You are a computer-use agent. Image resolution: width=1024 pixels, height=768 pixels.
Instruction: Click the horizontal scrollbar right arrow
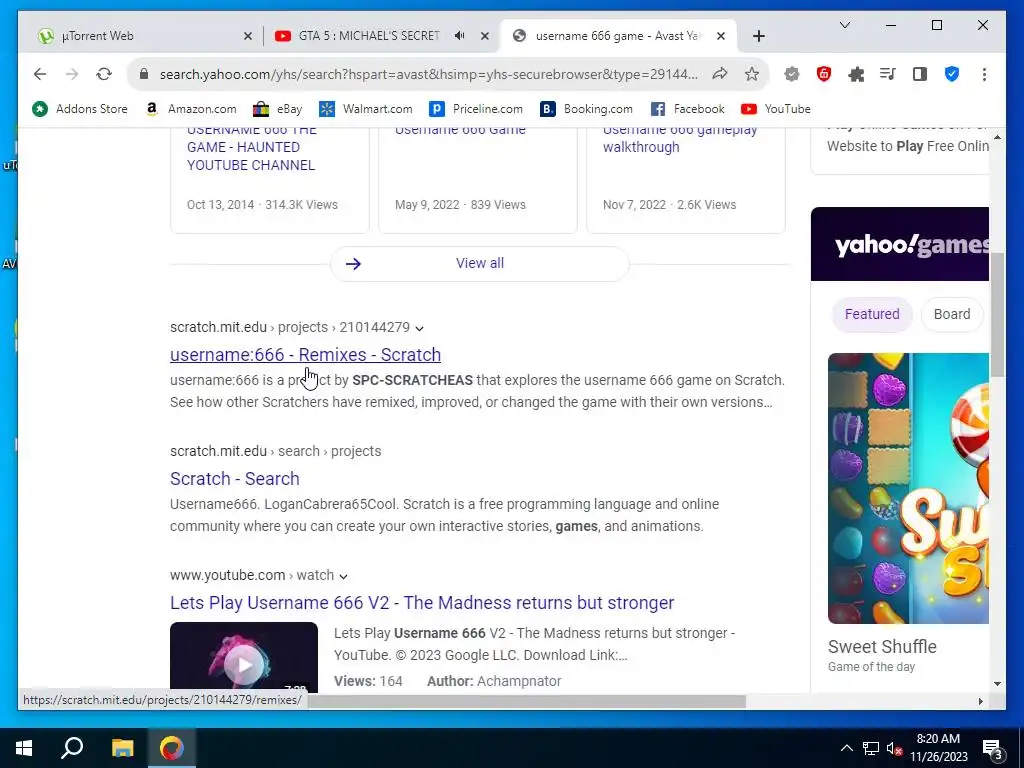click(x=980, y=701)
